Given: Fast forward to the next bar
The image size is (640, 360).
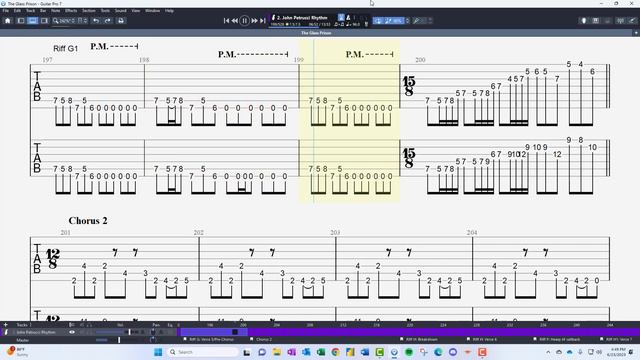Looking at the screenshot, I should (x=254, y=20).
